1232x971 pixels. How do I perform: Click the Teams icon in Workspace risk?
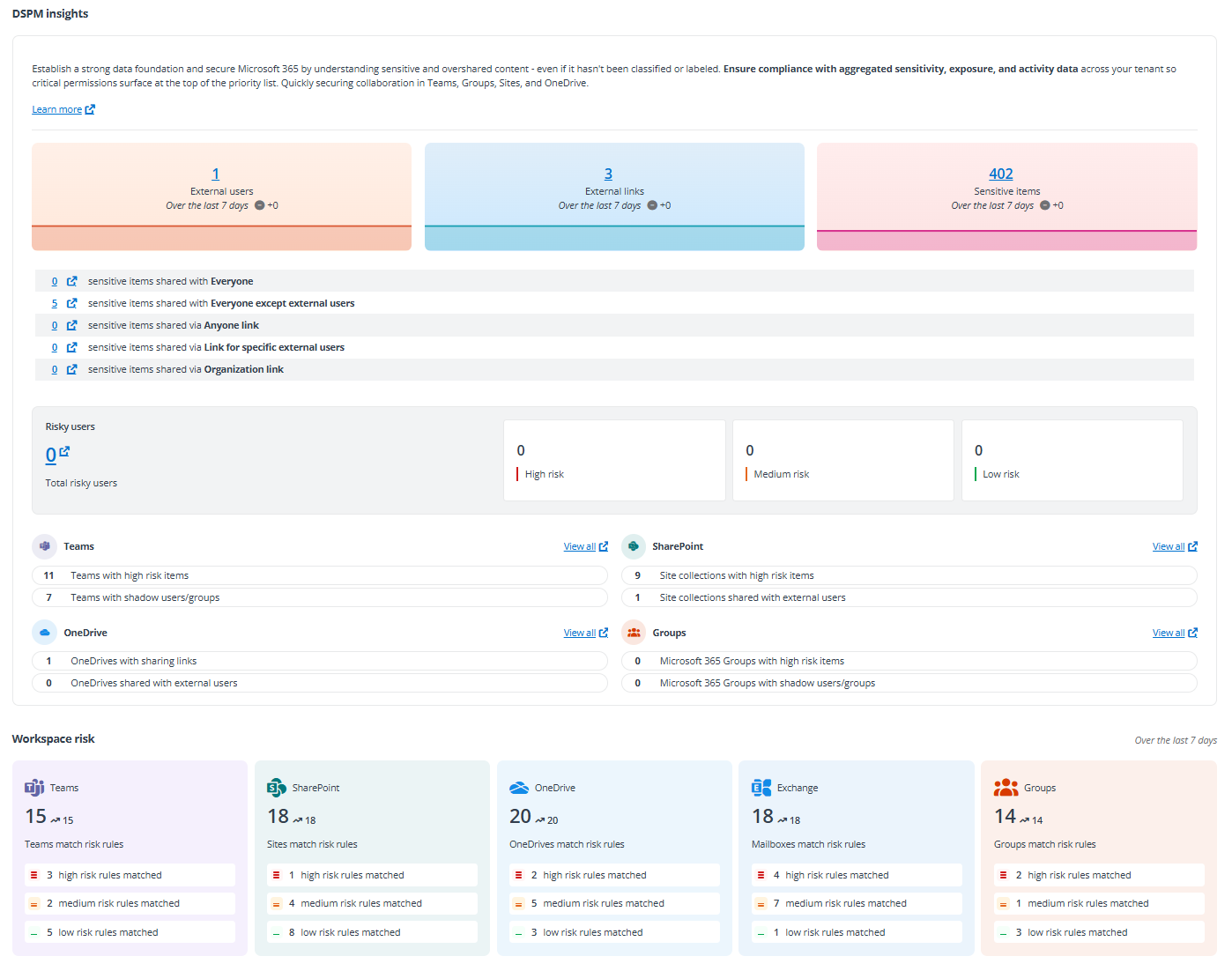point(34,788)
